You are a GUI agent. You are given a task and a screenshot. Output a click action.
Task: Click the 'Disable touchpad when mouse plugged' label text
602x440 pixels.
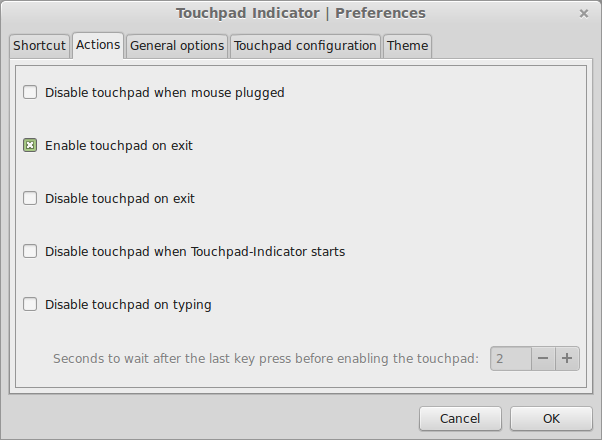[x=165, y=93]
